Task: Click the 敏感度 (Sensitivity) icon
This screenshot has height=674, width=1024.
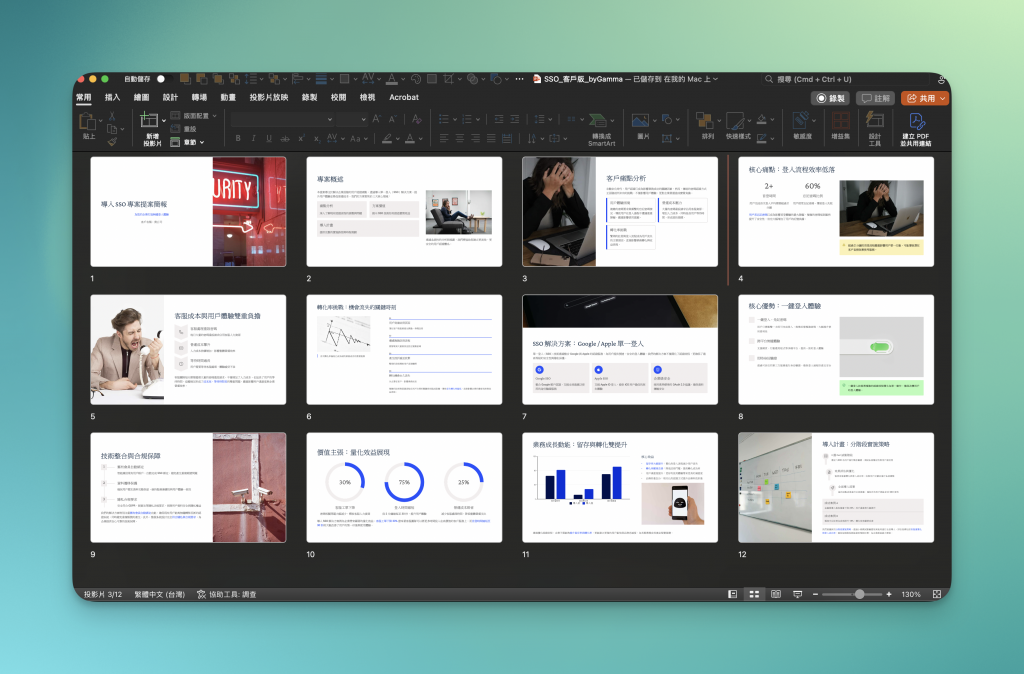Action: (801, 121)
